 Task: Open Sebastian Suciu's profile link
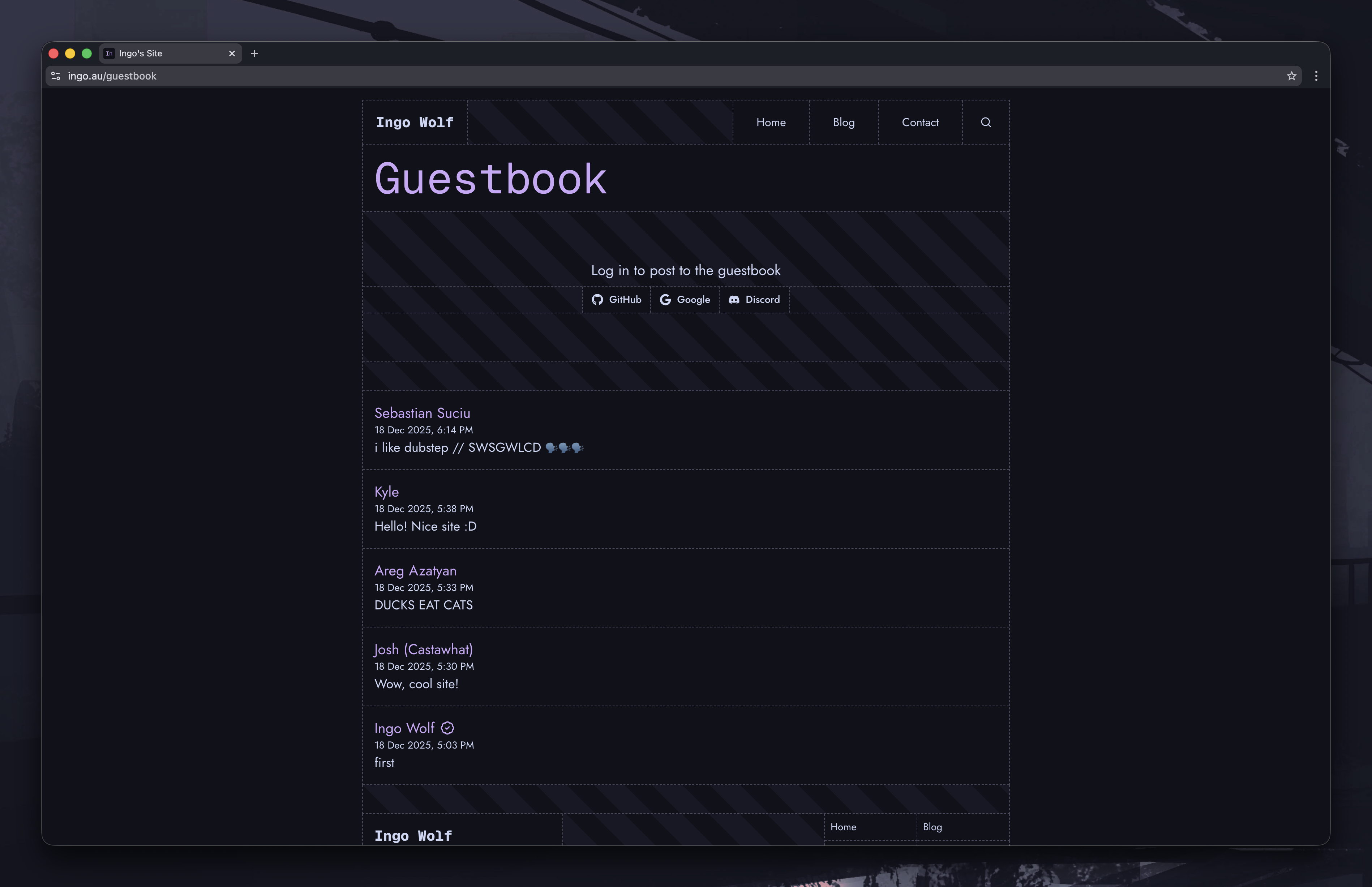pos(422,413)
